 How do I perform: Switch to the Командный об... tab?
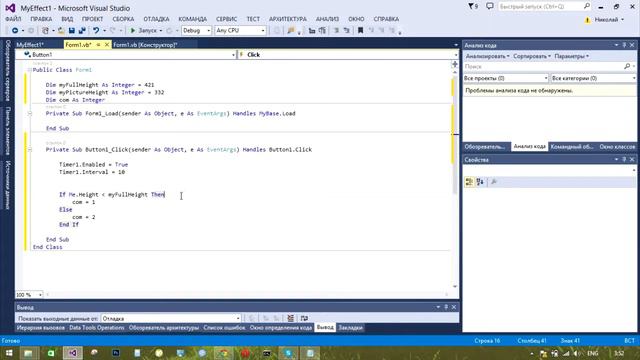(571, 147)
